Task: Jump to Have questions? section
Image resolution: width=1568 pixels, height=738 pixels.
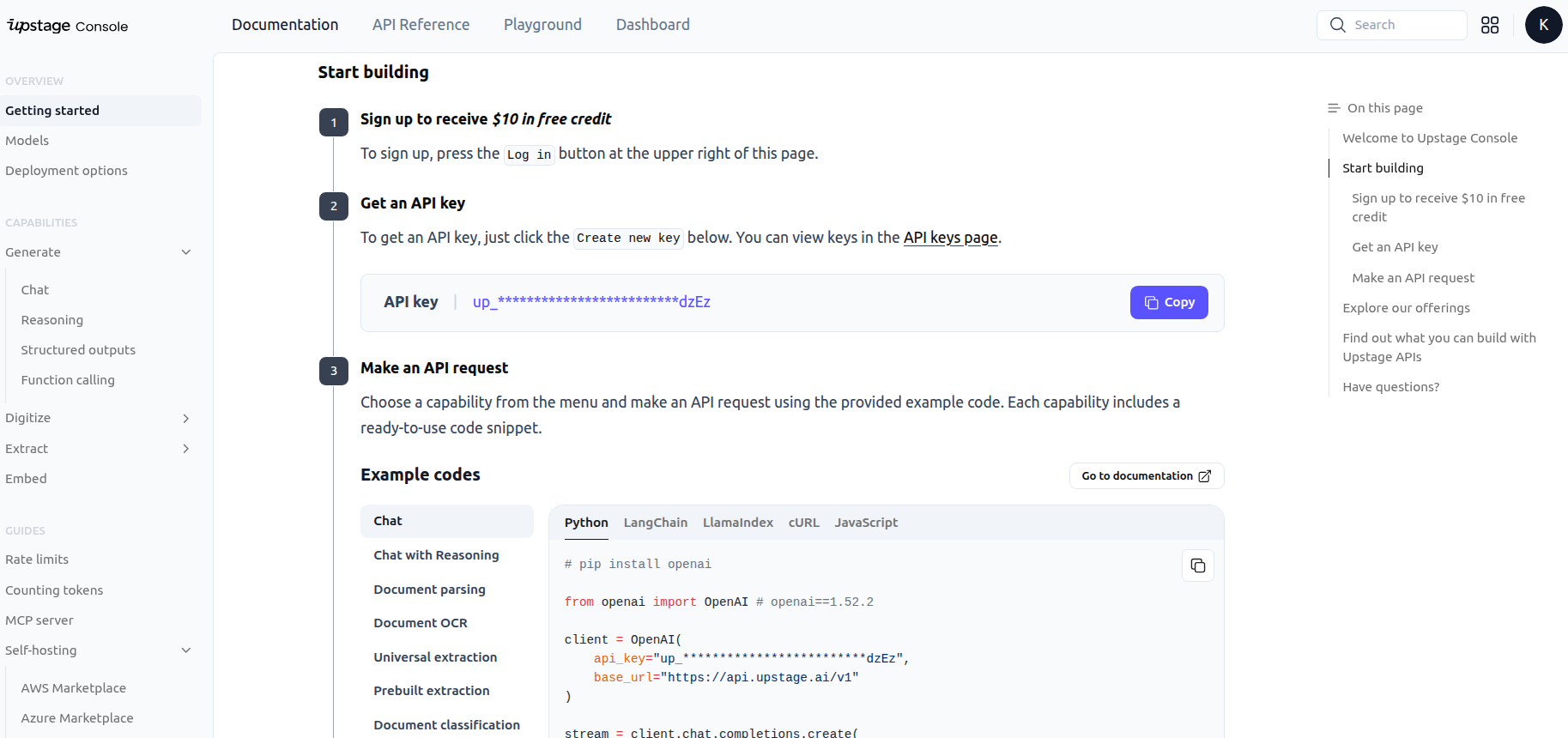Action: coord(1390,387)
